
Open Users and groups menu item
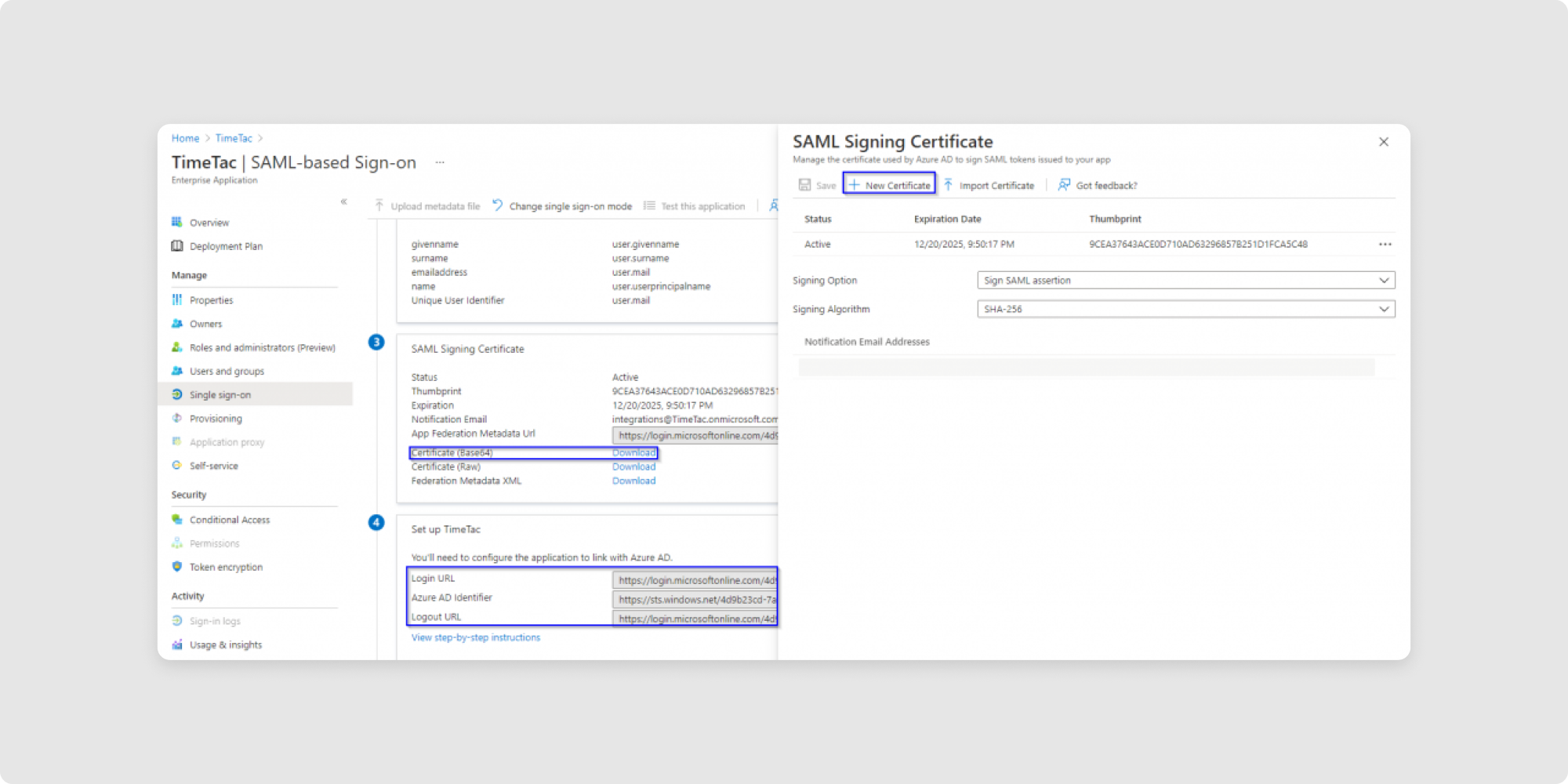(227, 372)
